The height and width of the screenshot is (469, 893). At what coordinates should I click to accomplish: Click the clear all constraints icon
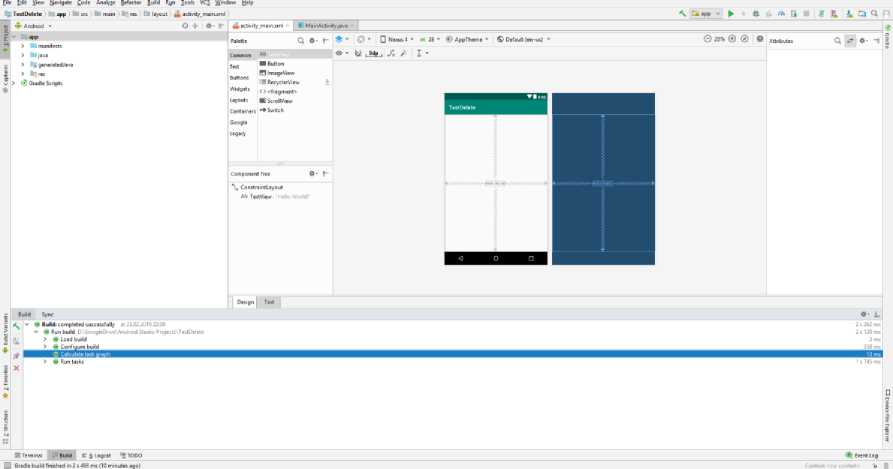pyautogui.click(x=391, y=53)
